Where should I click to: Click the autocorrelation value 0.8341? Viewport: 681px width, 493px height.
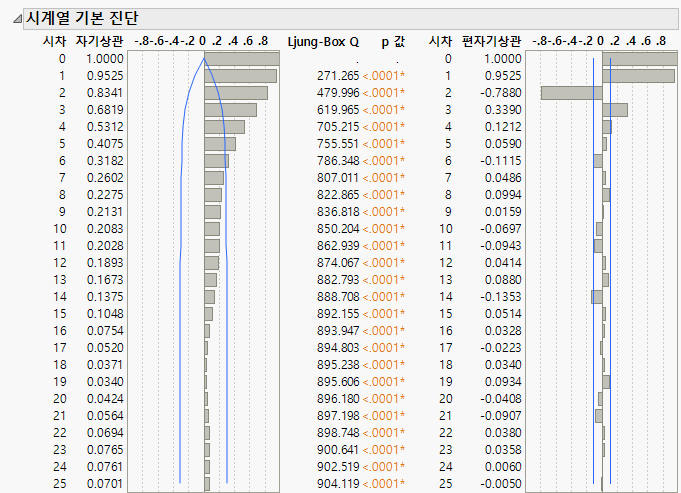(105, 93)
